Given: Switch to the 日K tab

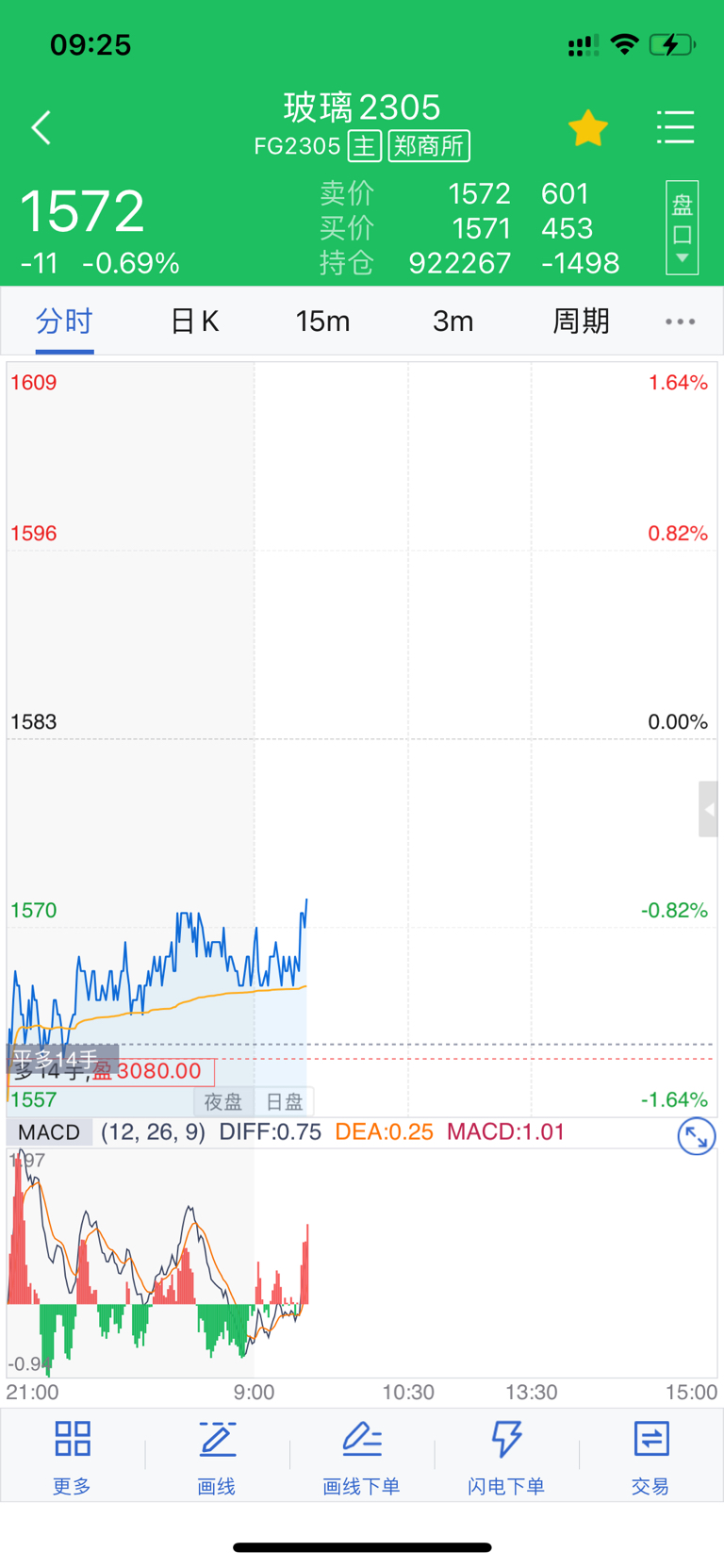Looking at the screenshot, I should (195, 322).
